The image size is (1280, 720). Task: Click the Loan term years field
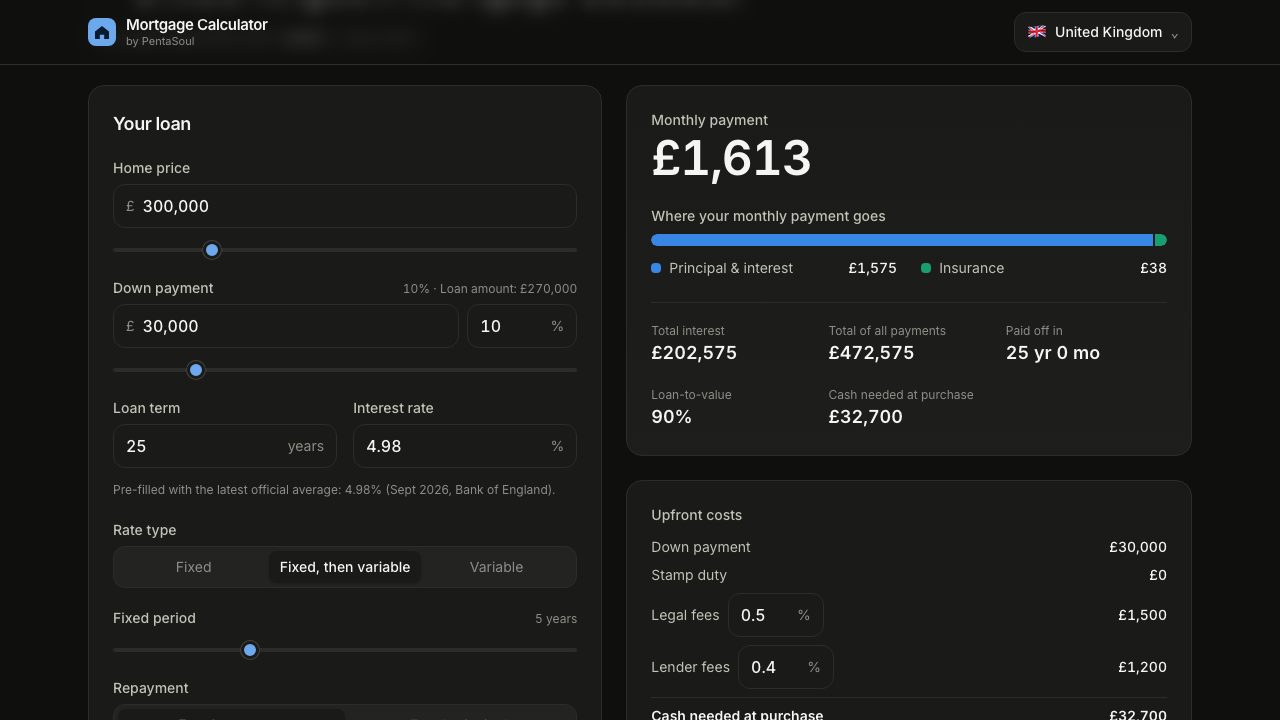pos(225,446)
